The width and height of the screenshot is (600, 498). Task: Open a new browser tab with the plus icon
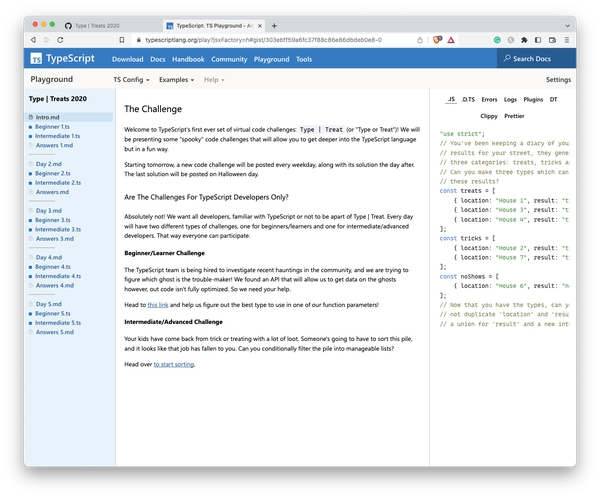(x=273, y=22)
